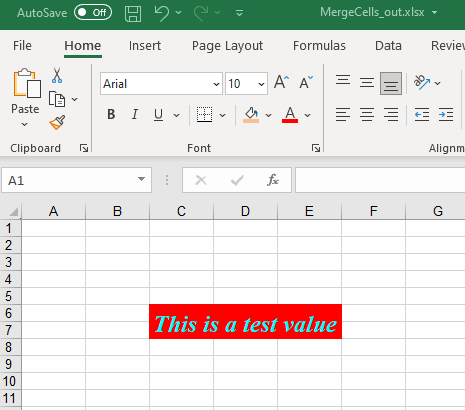Toggle Italic formatting
Screen dimensions: 465x410
[135, 115]
